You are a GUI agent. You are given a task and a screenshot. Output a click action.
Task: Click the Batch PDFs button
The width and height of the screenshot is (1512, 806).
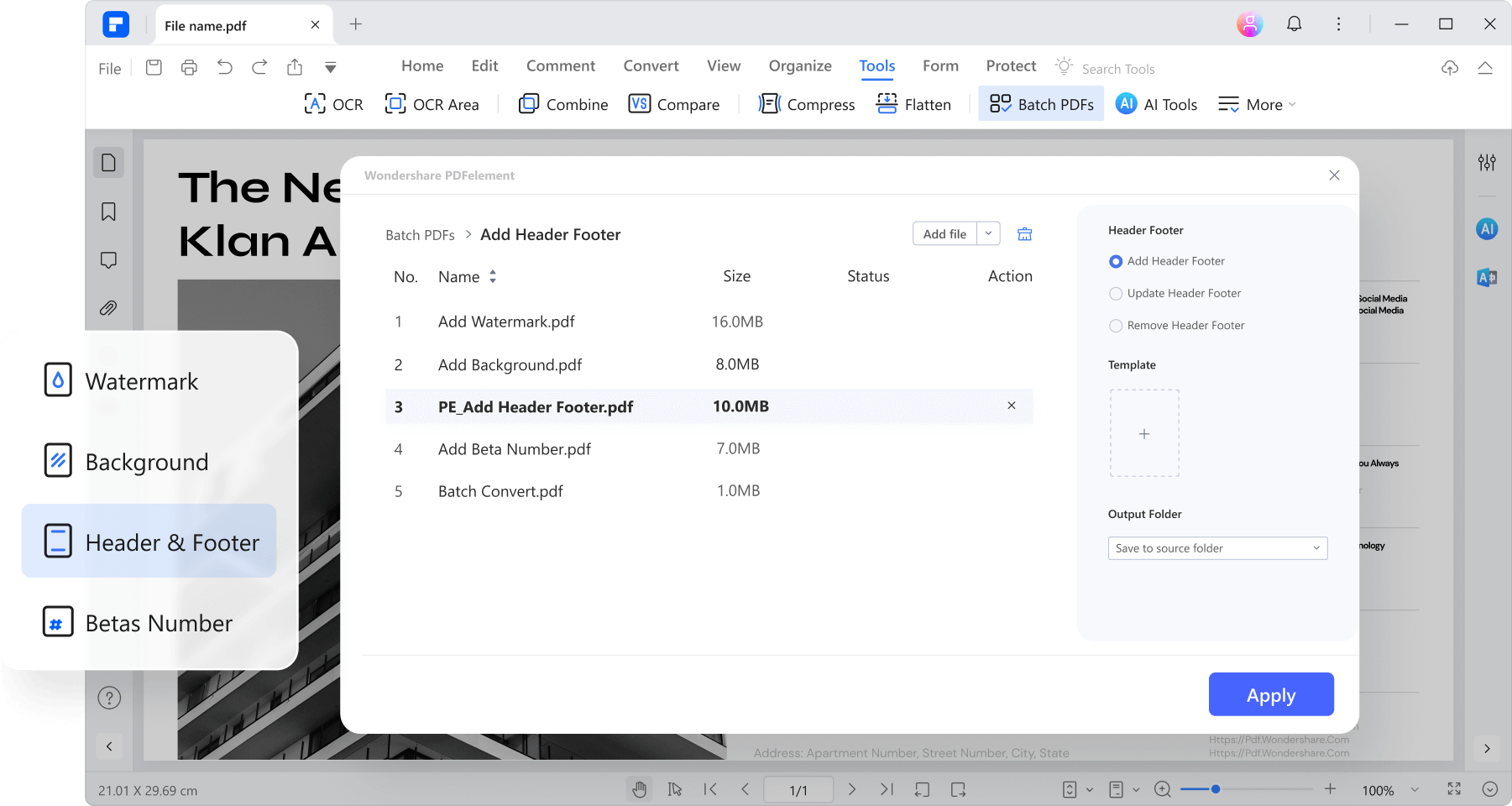1041,104
